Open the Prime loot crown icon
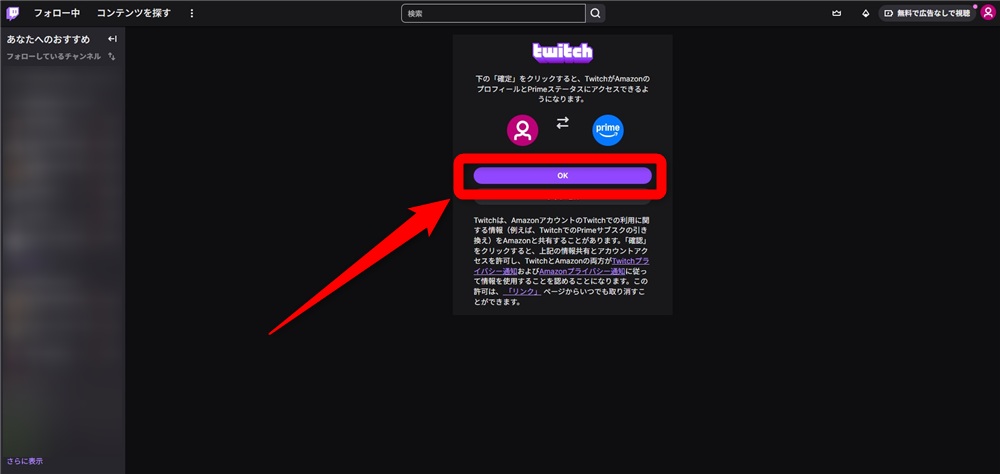 [x=837, y=13]
